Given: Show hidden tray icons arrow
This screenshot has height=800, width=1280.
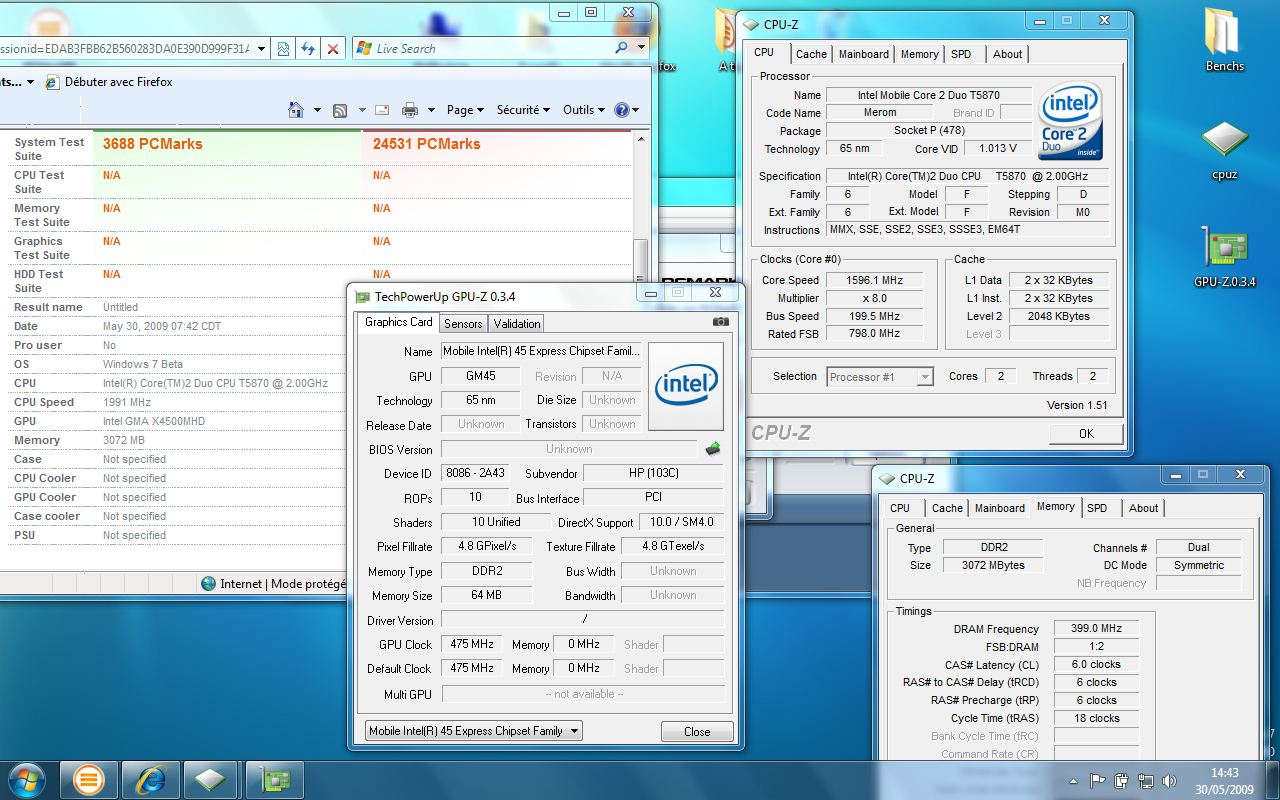Looking at the screenshot, I should [x=1075, y=780].
